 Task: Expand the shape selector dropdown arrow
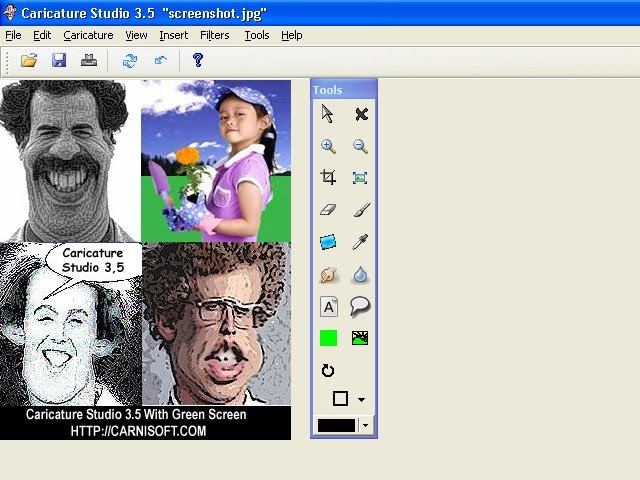(x=361, y=400)
